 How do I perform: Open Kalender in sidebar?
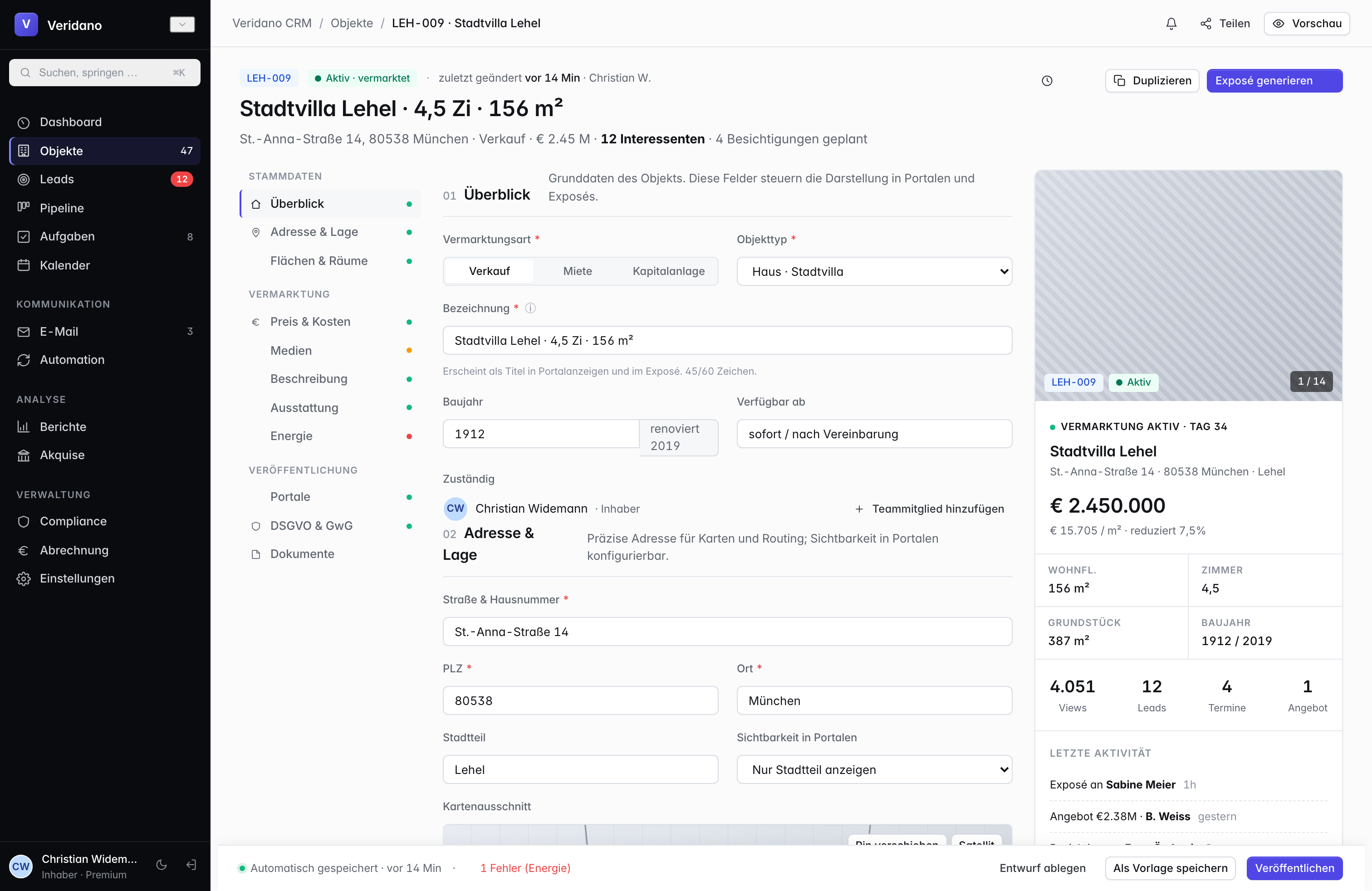pyautogui.click(x=105, y=265)
